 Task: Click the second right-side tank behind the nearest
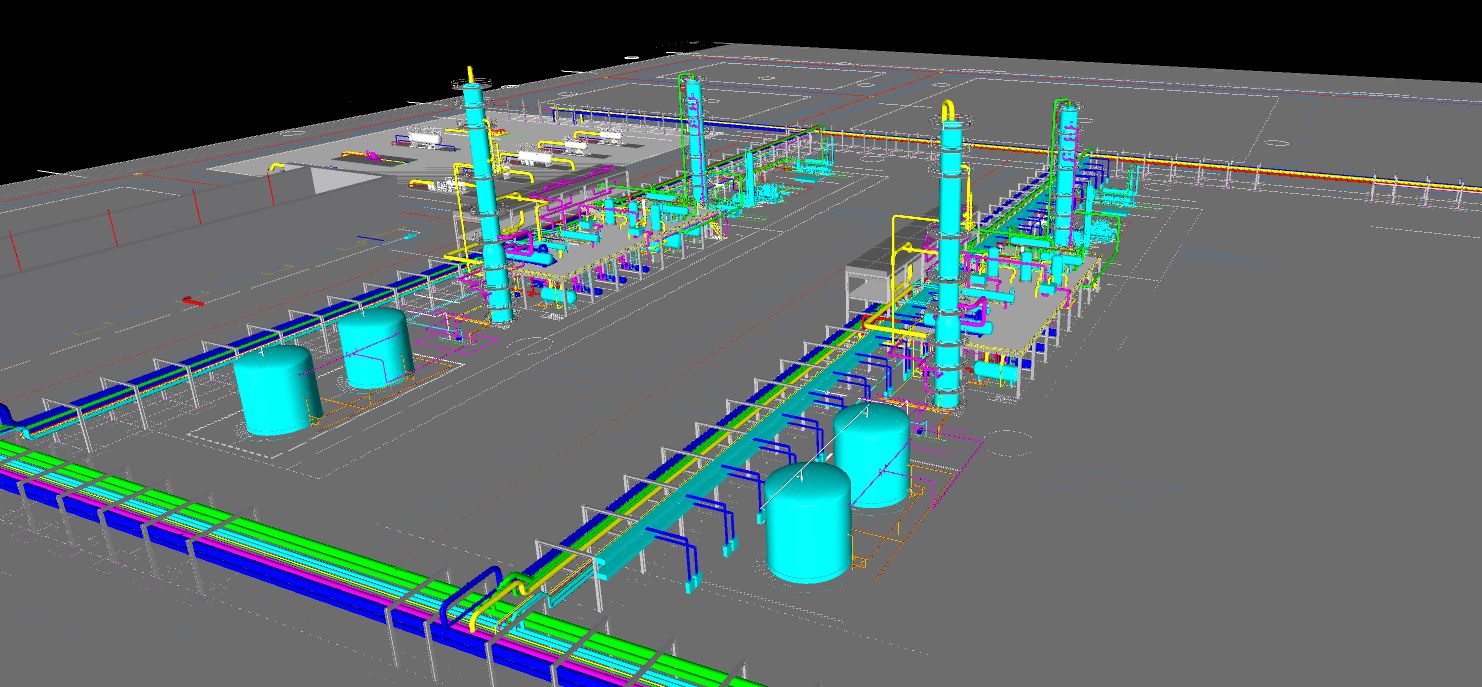pyautogui.click(x=872, y=455)
